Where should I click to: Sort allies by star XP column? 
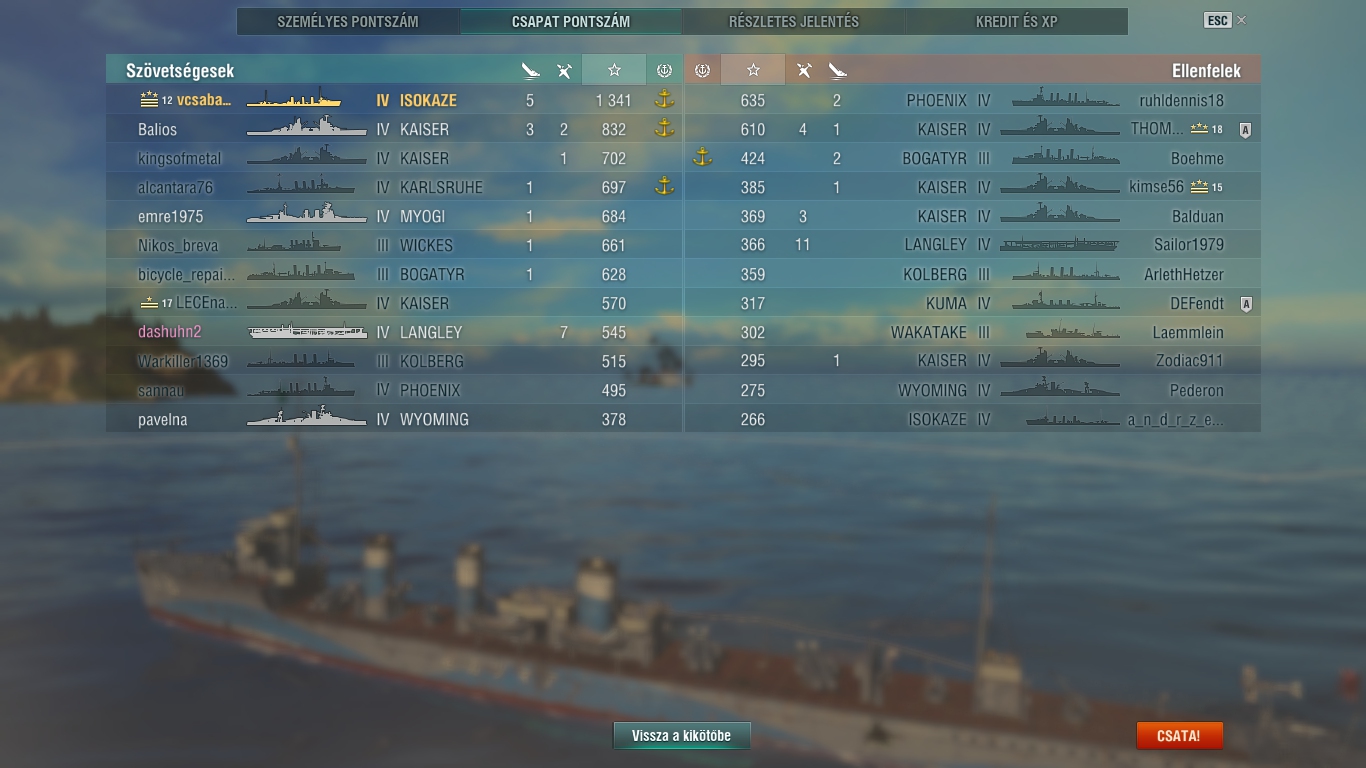pos(614,70)
